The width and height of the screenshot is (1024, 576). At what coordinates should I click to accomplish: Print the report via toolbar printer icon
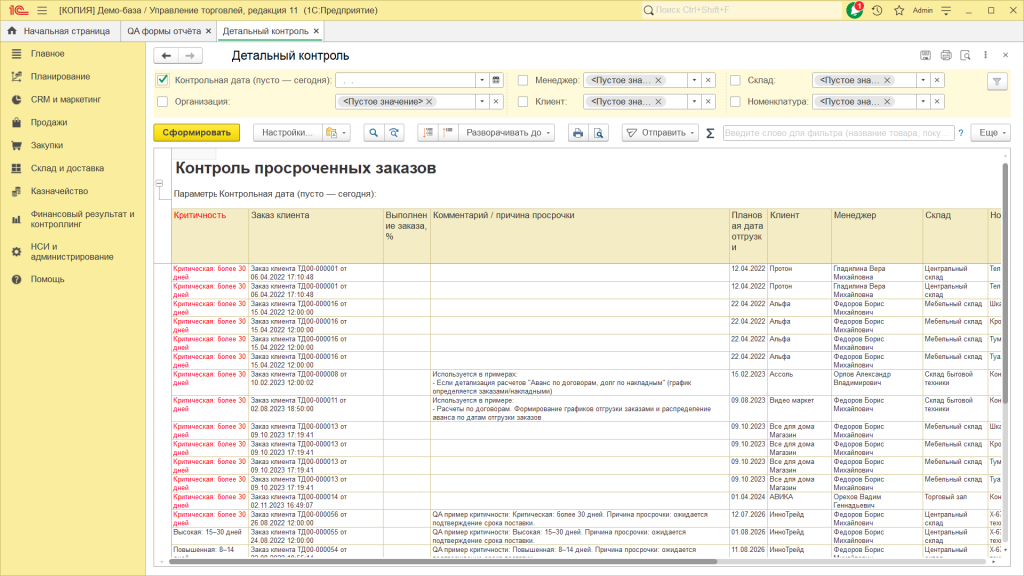pos(578,133)
